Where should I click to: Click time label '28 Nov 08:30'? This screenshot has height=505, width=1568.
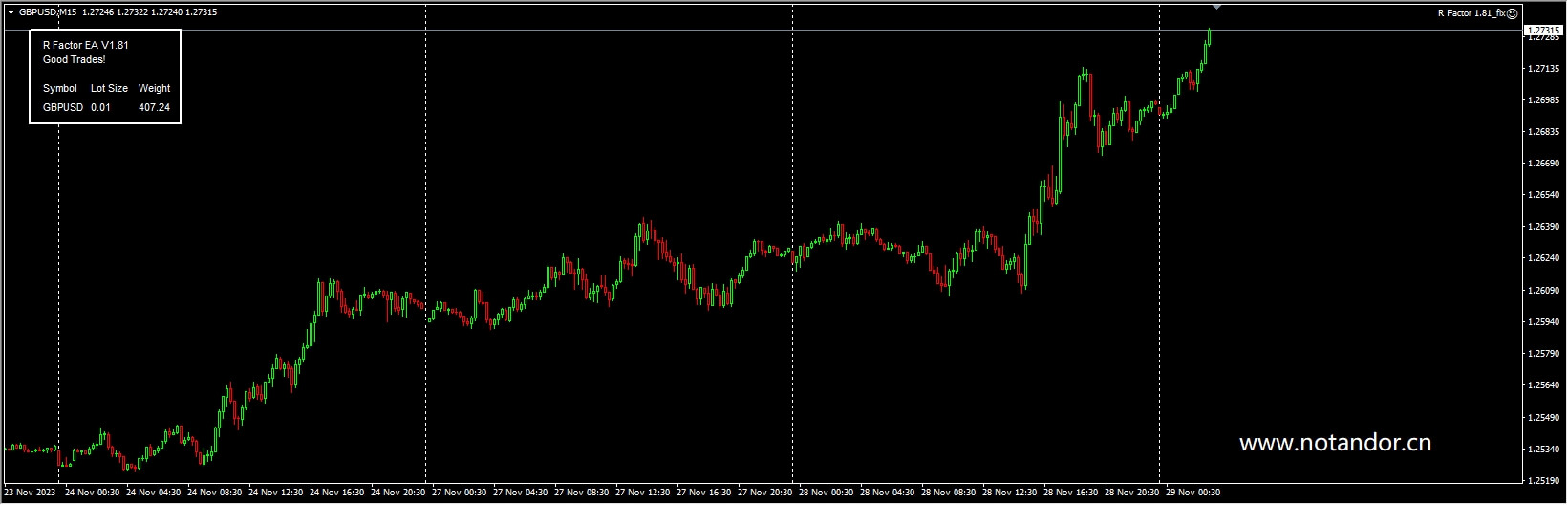tap(948, 493)
